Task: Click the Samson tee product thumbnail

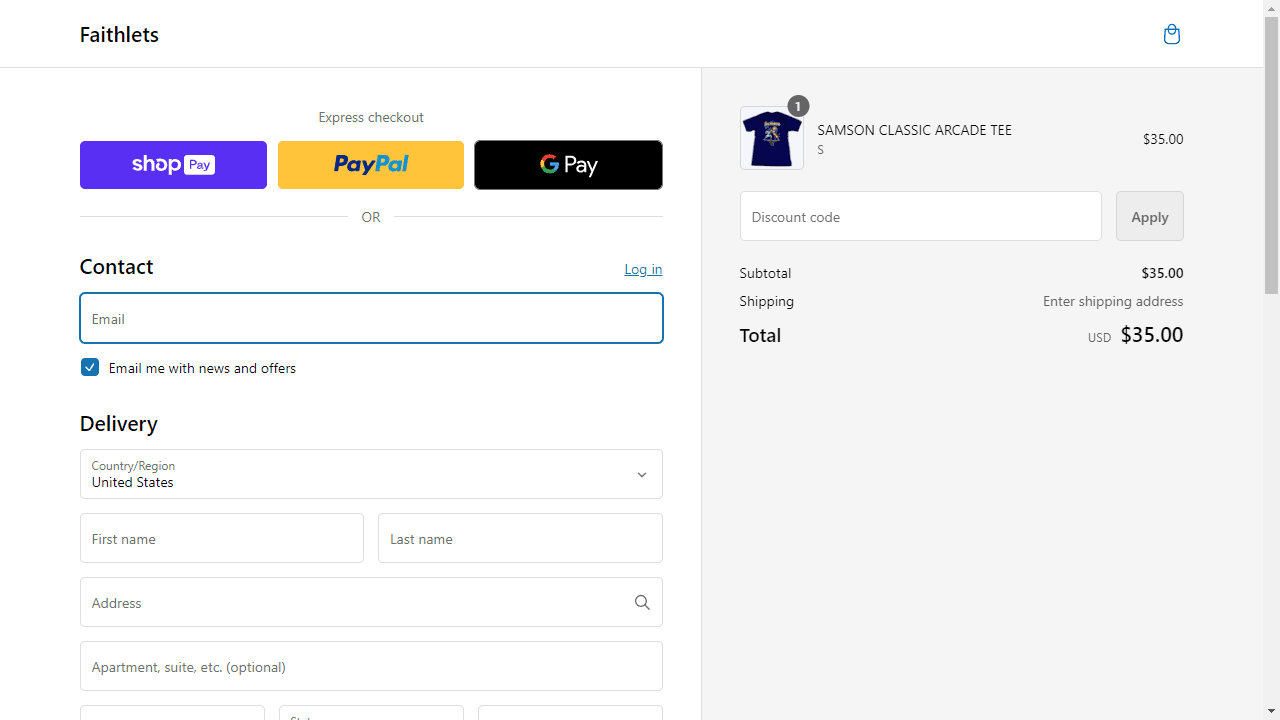Action: pos(772,138)
